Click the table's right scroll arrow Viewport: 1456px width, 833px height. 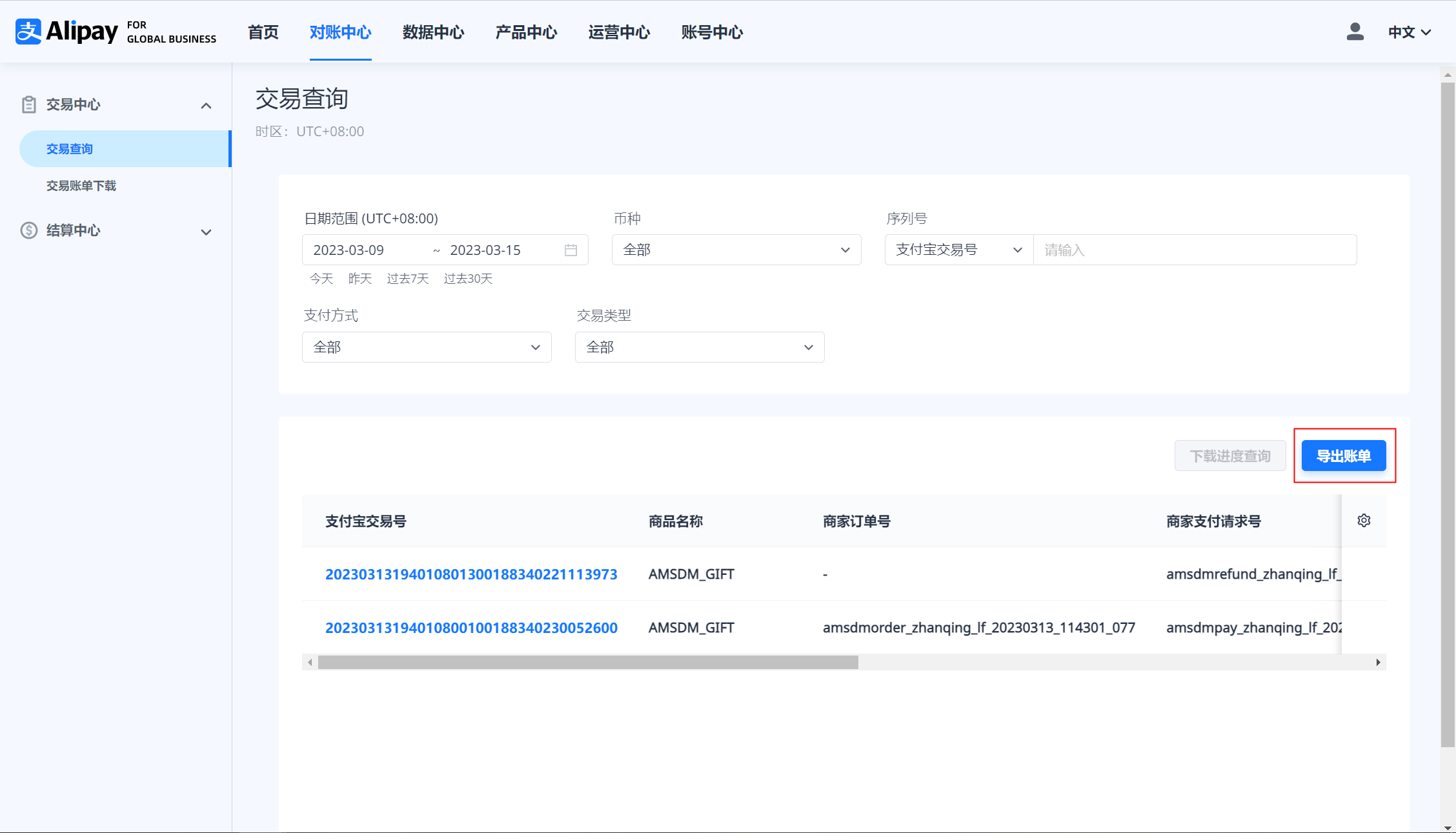[x=1378, y=663]
